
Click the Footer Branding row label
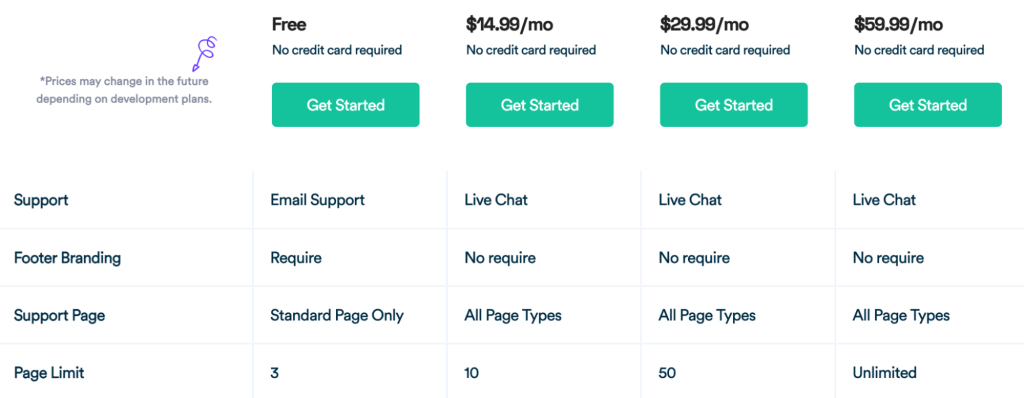pyautogui.click(x=67, y=257)
